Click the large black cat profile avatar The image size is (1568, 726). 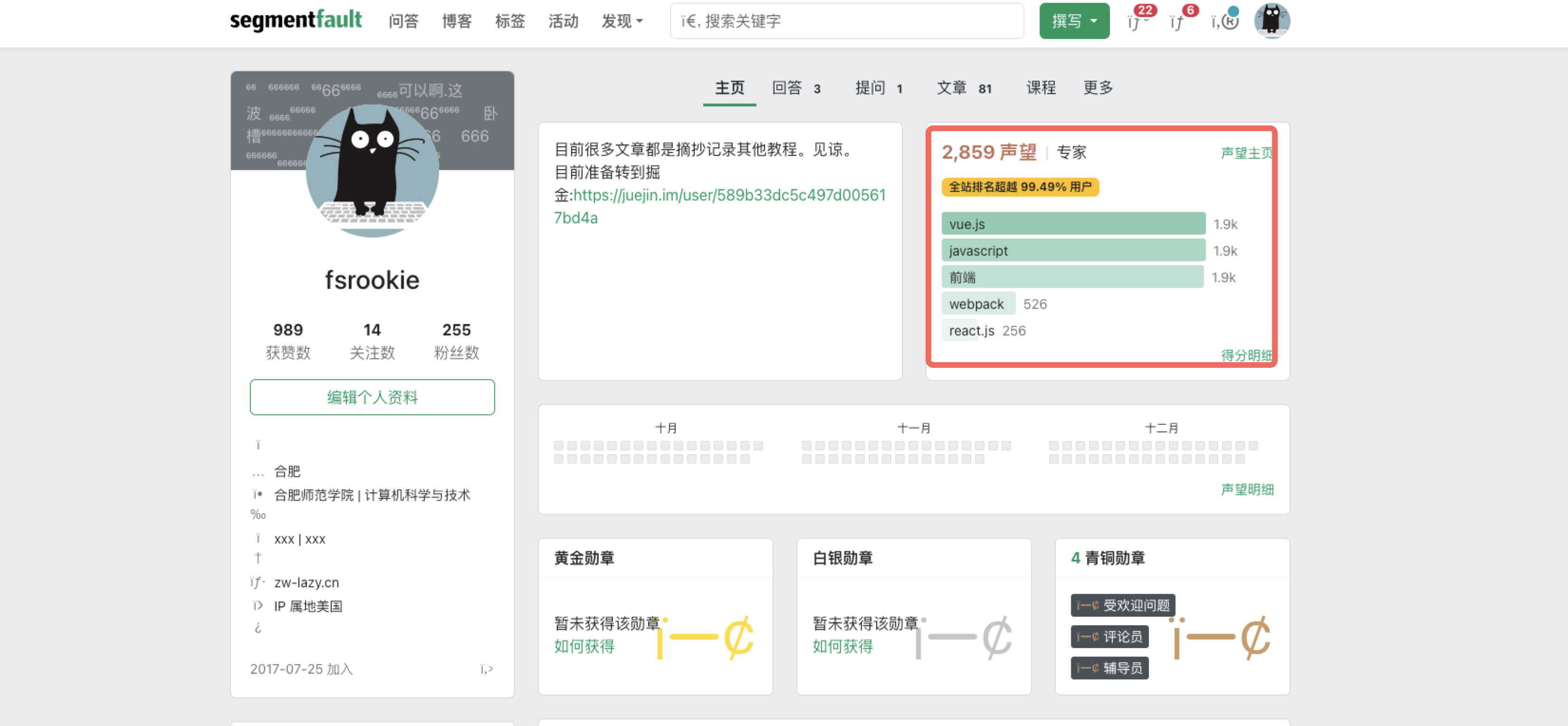pos(372,171)
